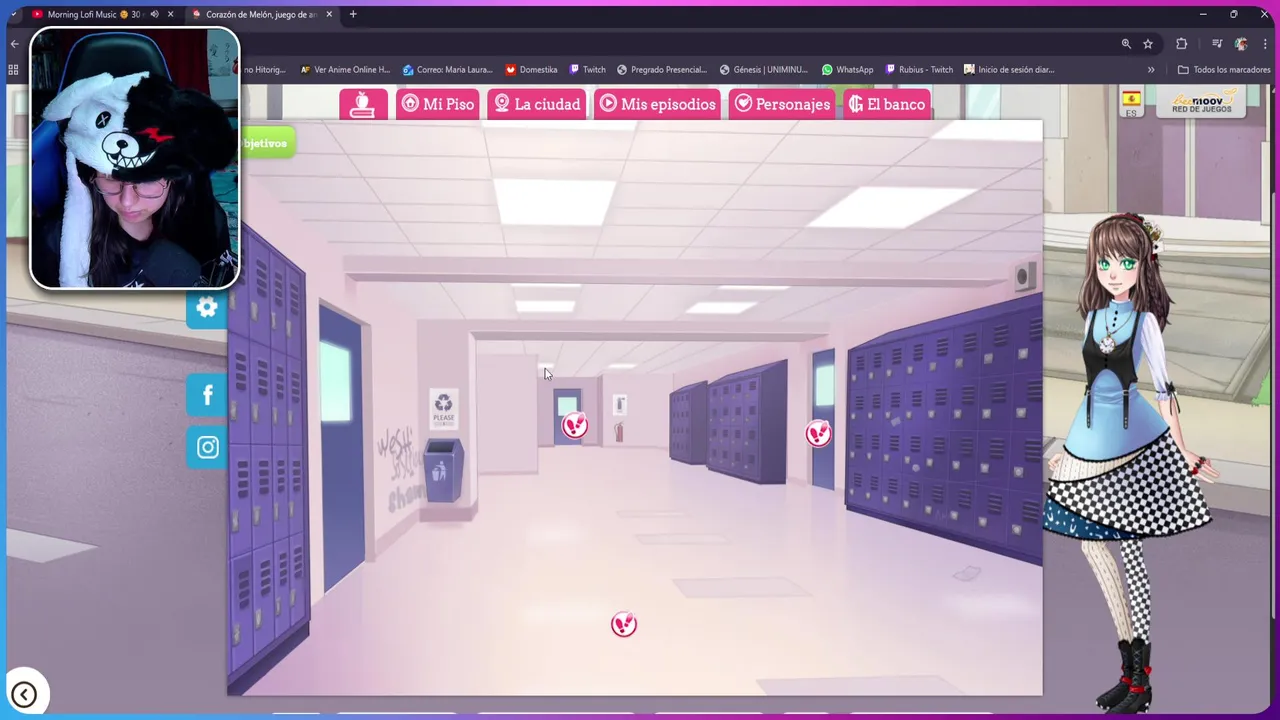This screenshot has width=1280, height=720.
Task: Open the Domestika bookmark
Action: (x=531, y=70)
